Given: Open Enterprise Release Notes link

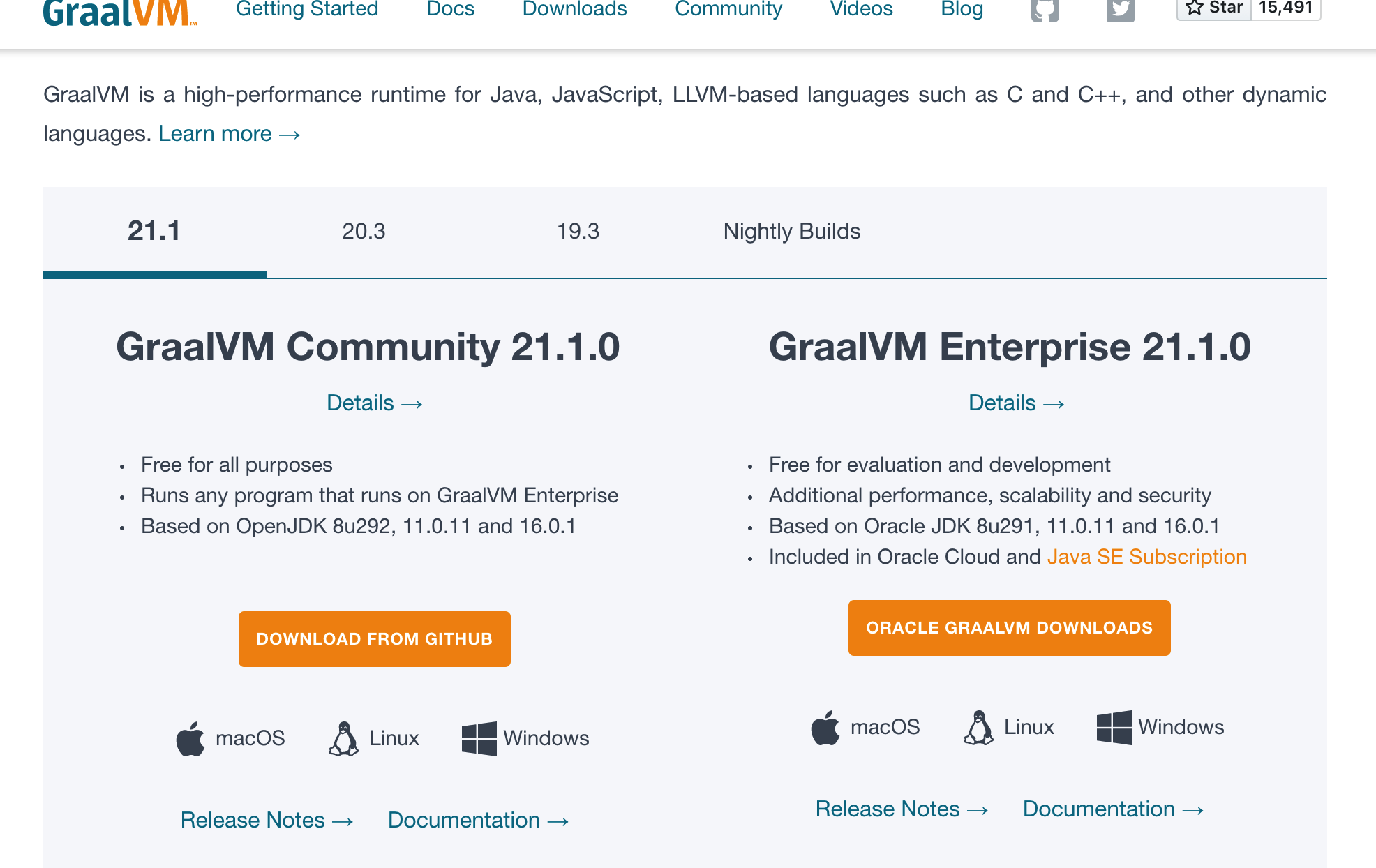Looking at the screenshot, I should click(902, 809).
